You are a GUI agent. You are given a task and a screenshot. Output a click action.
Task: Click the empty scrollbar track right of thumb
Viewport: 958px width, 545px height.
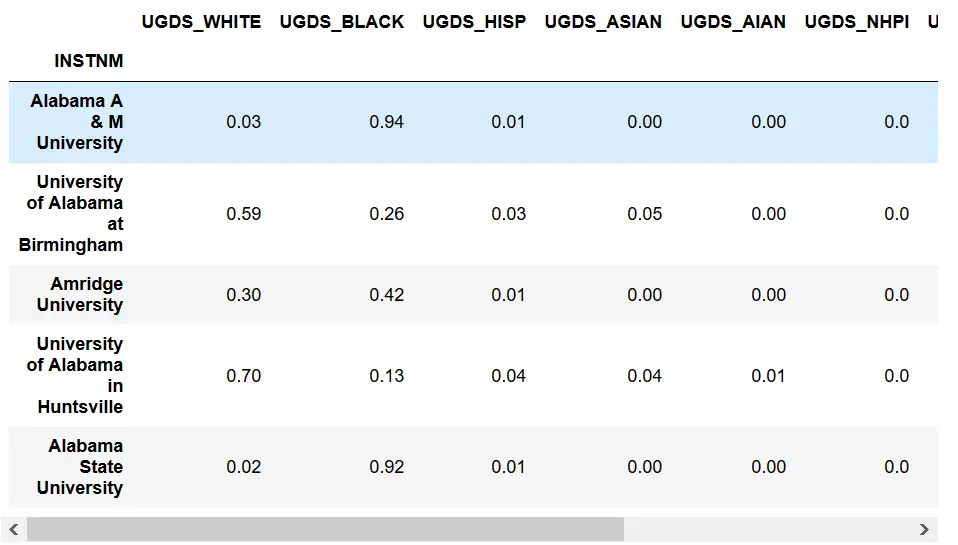768,529
